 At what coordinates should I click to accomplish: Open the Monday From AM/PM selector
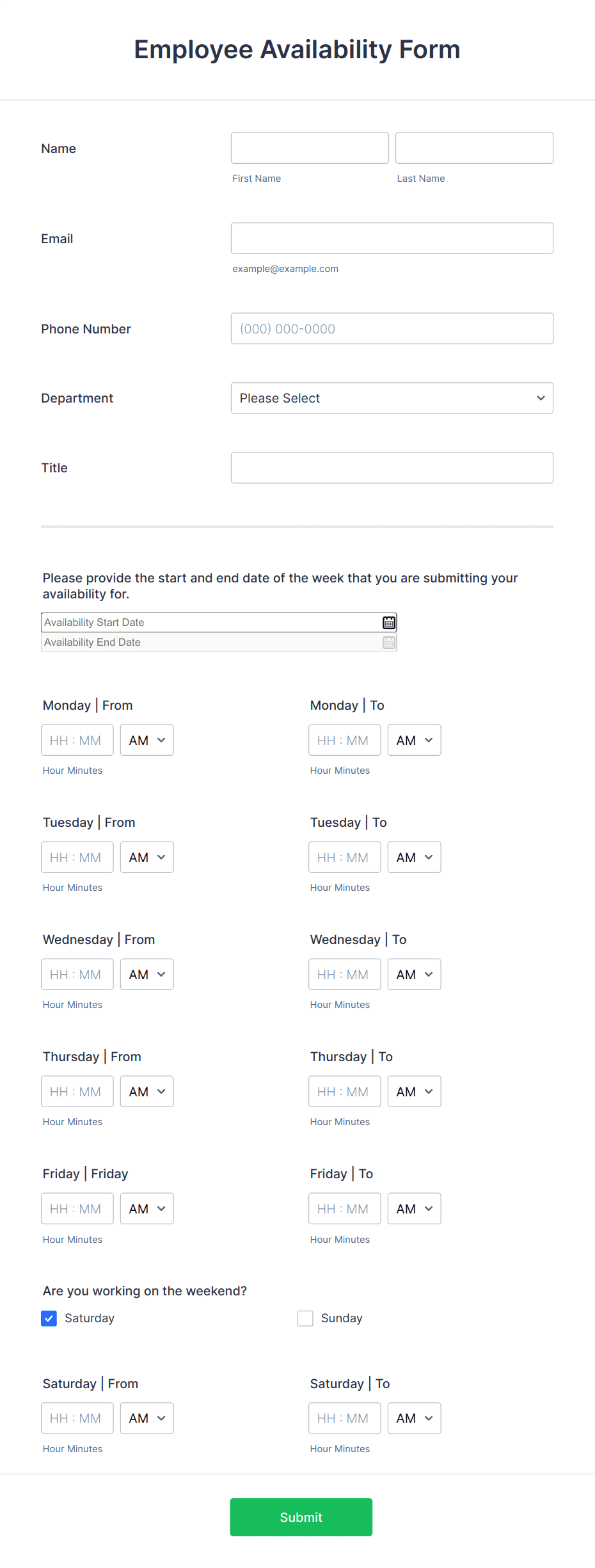[147, 740]
